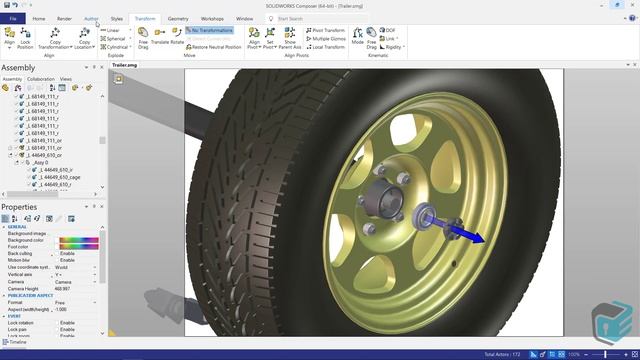Open Set Pivot dropdown

pos(276,47)
